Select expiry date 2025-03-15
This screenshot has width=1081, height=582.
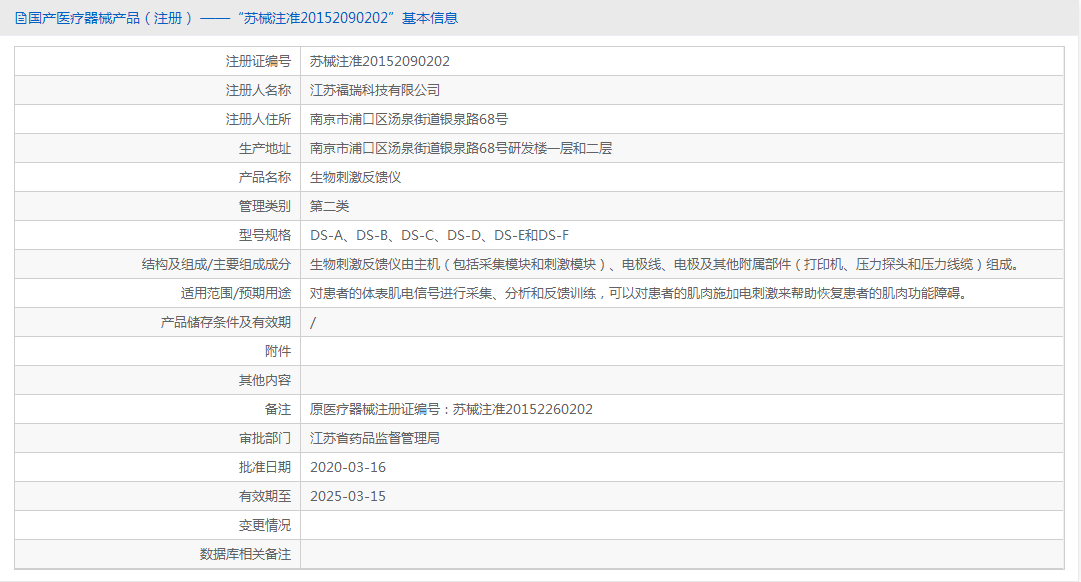click(x=348, y=496)
